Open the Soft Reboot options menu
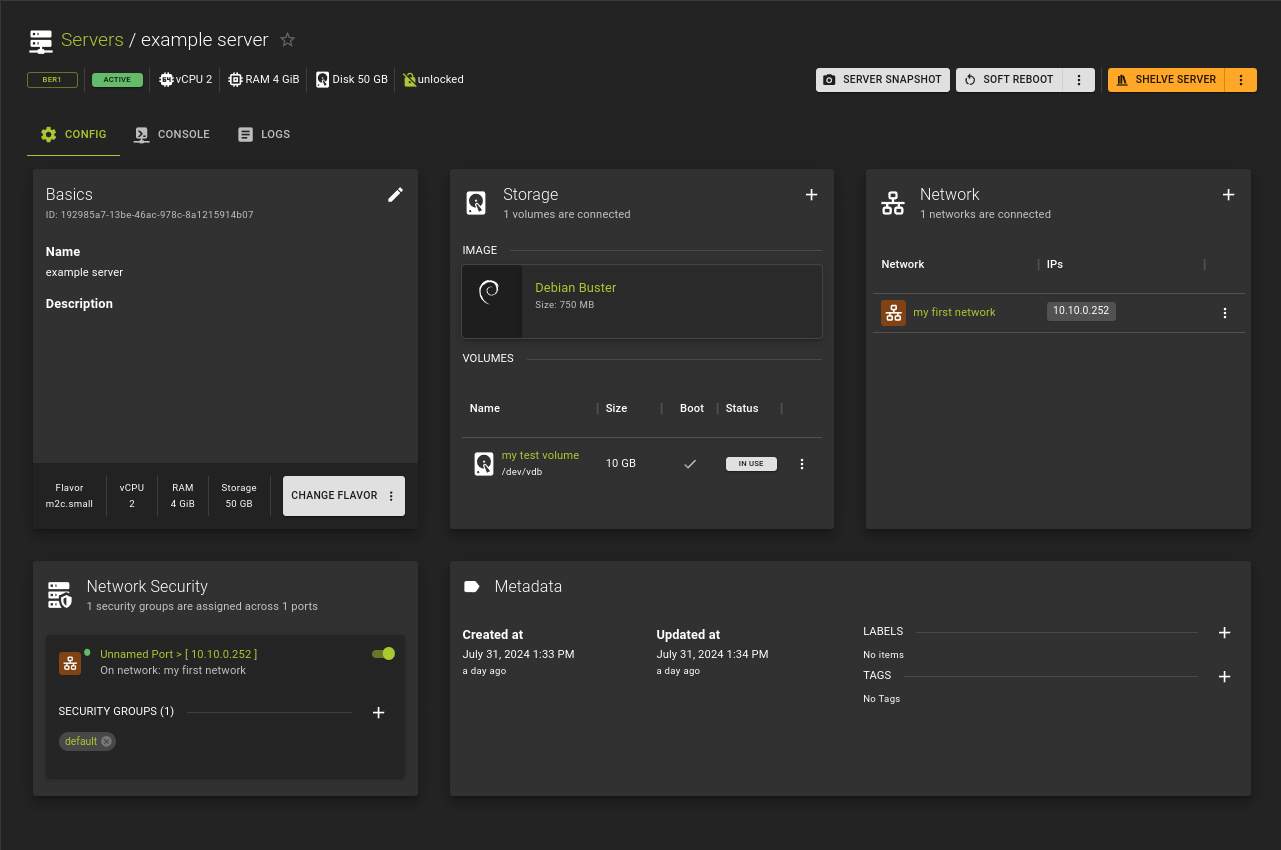The image size is (1281, 850). coord(1079,80)
